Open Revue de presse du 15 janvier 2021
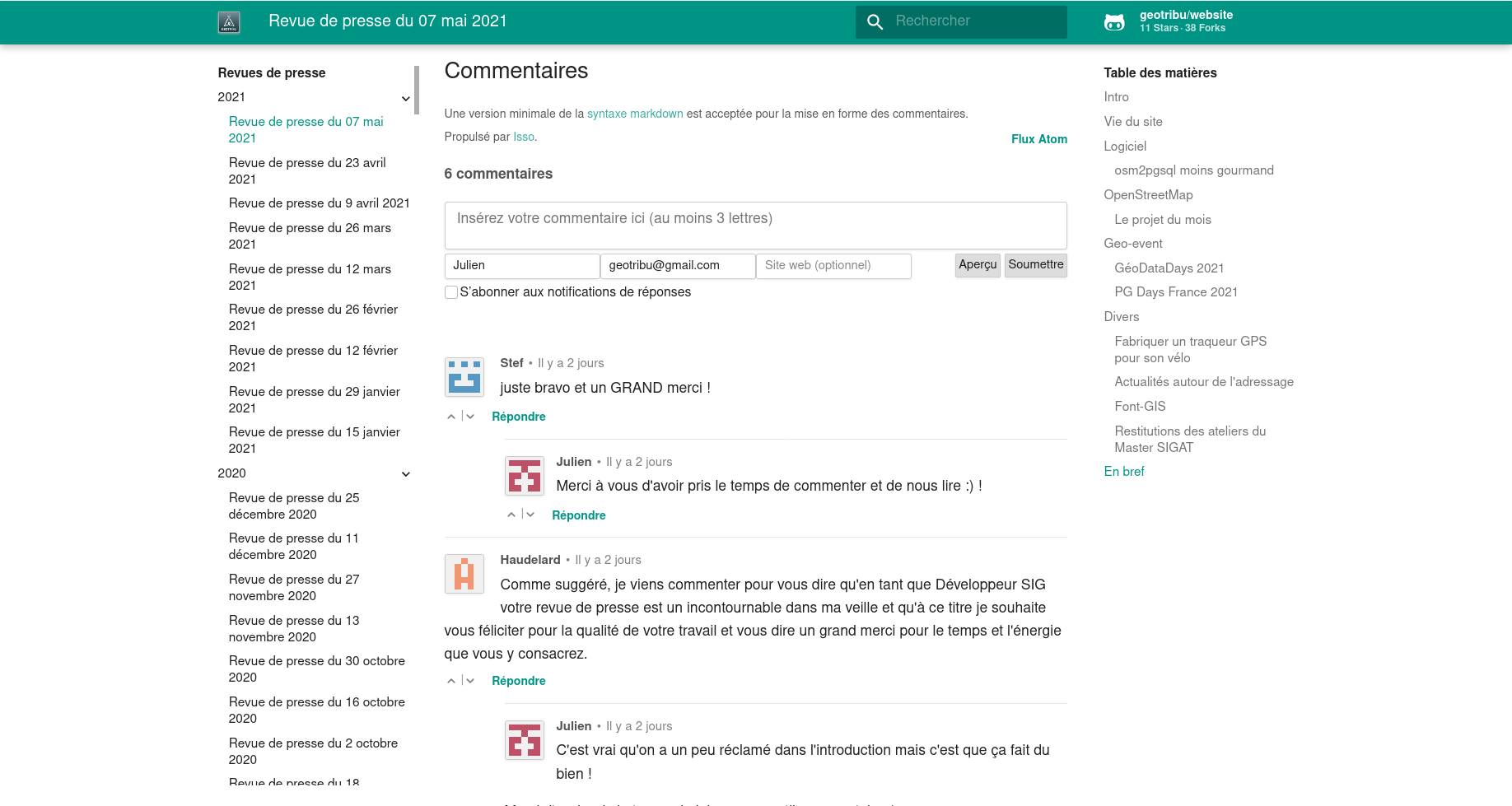Image resolution: width=1512 pixels, height=806 pixels. (x=315, y=440)
